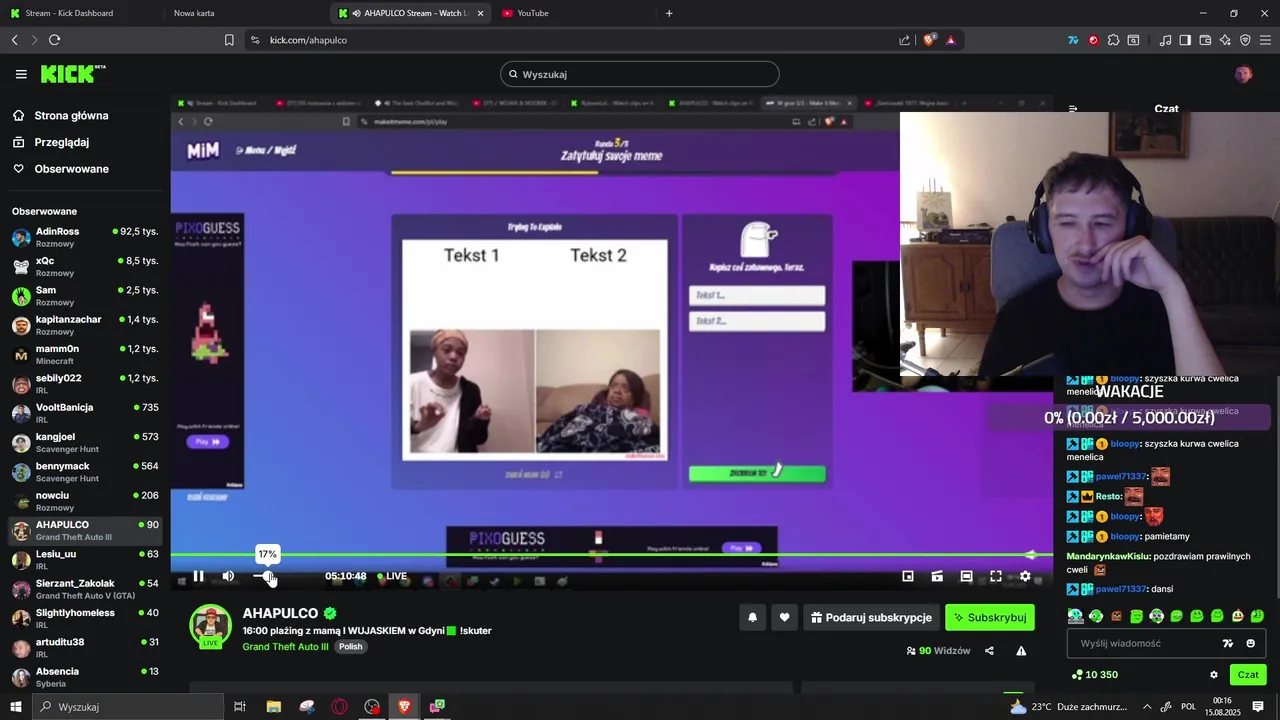Open Brave Rewards triangle icon

click(950, 40)
